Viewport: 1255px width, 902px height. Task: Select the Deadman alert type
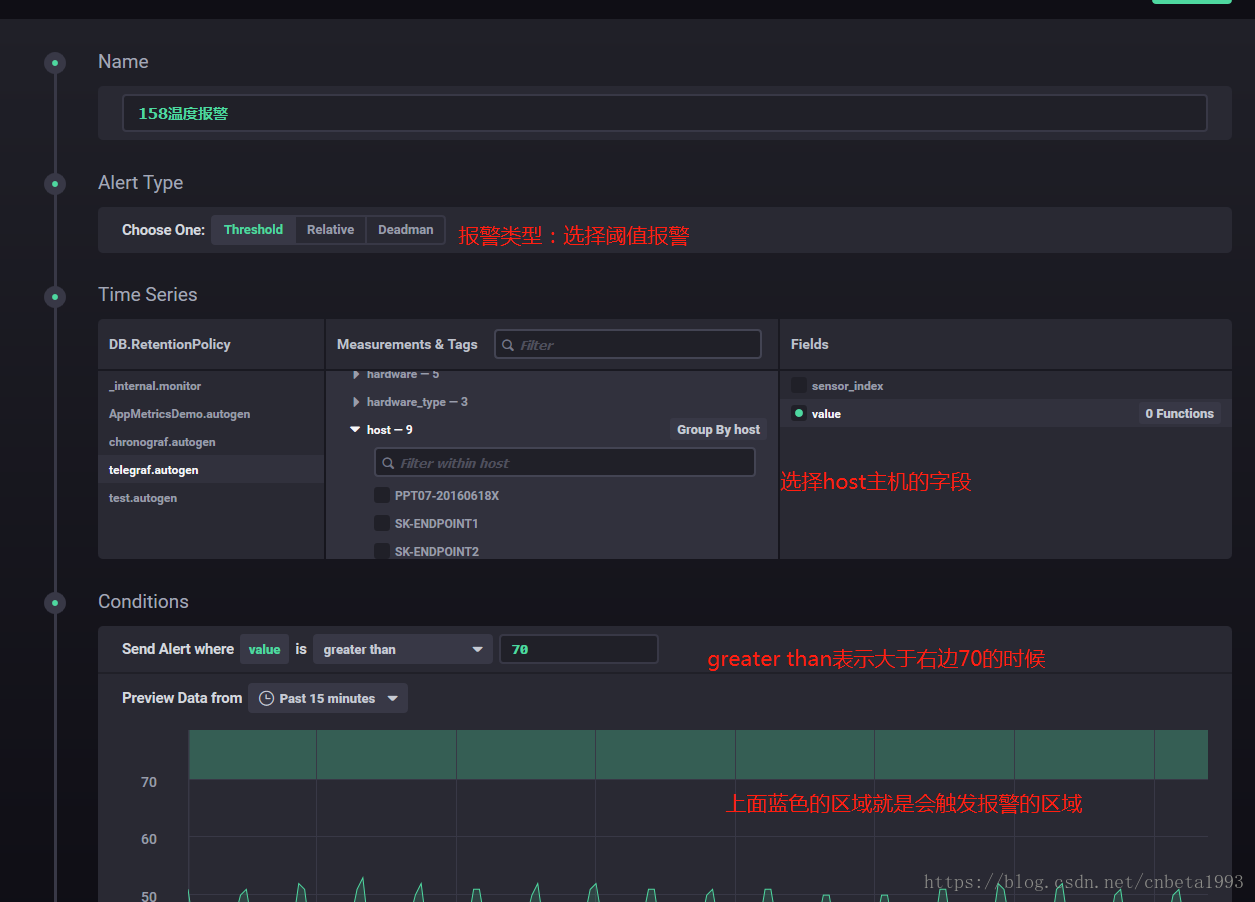click(x=406, y=230)
